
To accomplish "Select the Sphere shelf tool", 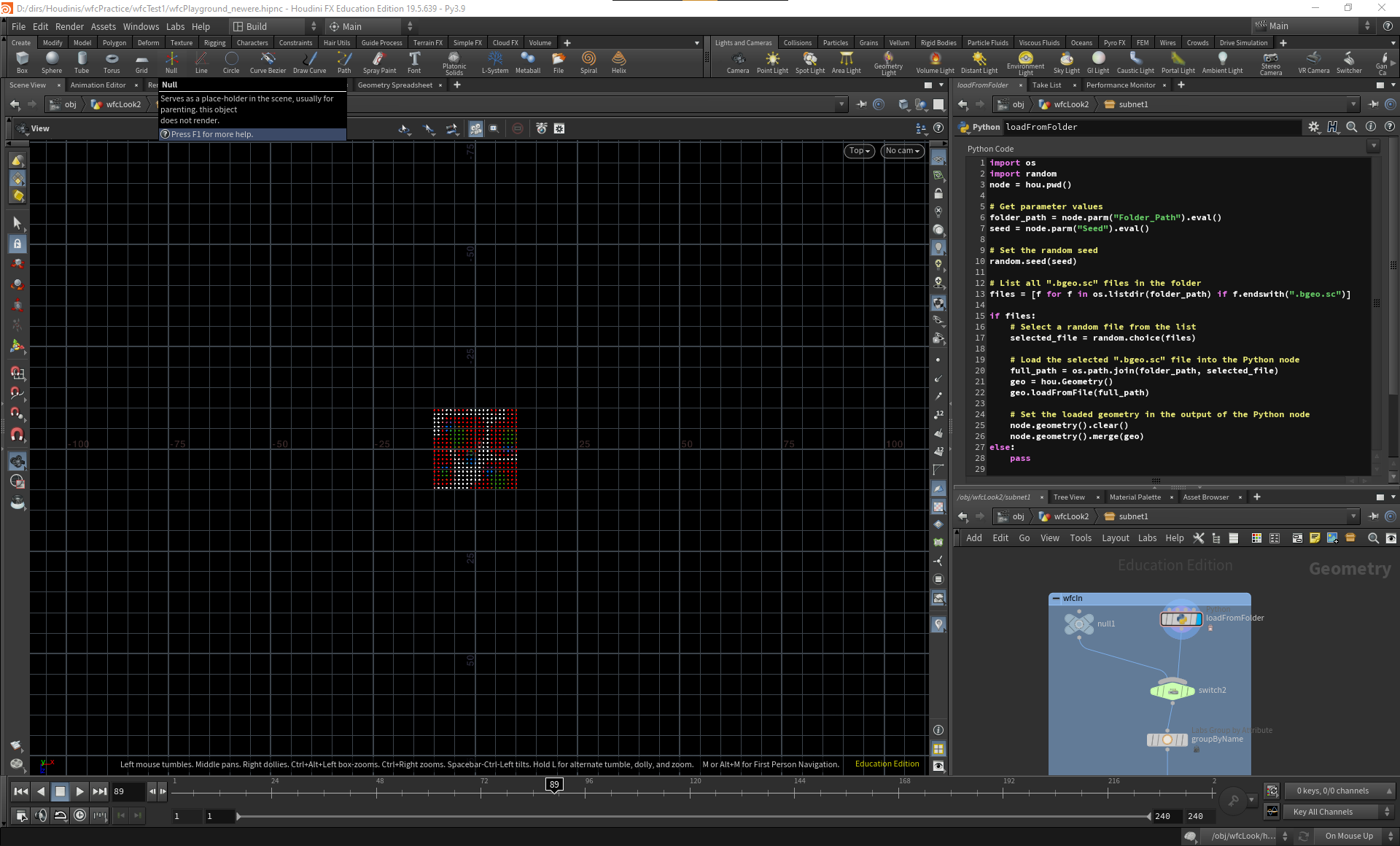I will tap(51, 62).
